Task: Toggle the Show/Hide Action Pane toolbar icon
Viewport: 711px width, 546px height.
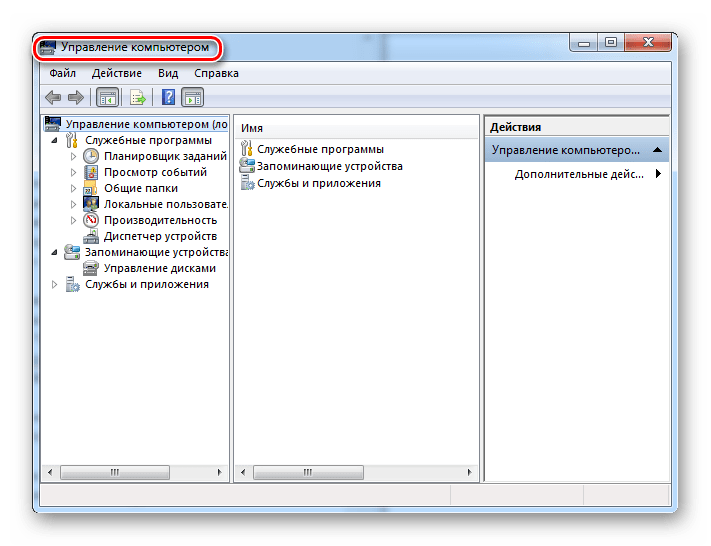Action: 193,98
